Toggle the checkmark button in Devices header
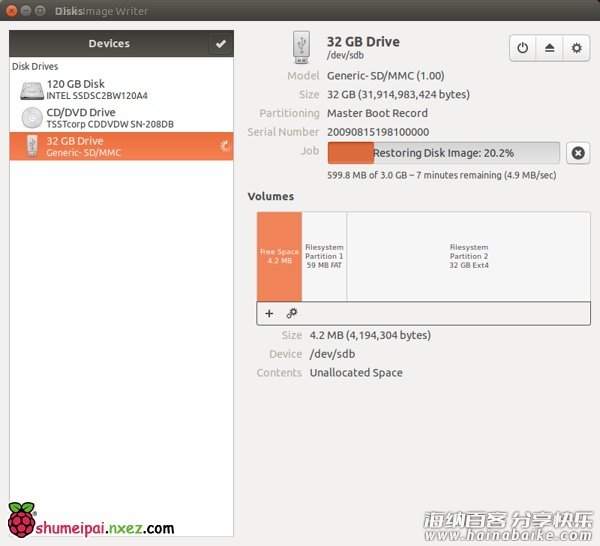Screen dimensions: 600x546 coord(220,43)
